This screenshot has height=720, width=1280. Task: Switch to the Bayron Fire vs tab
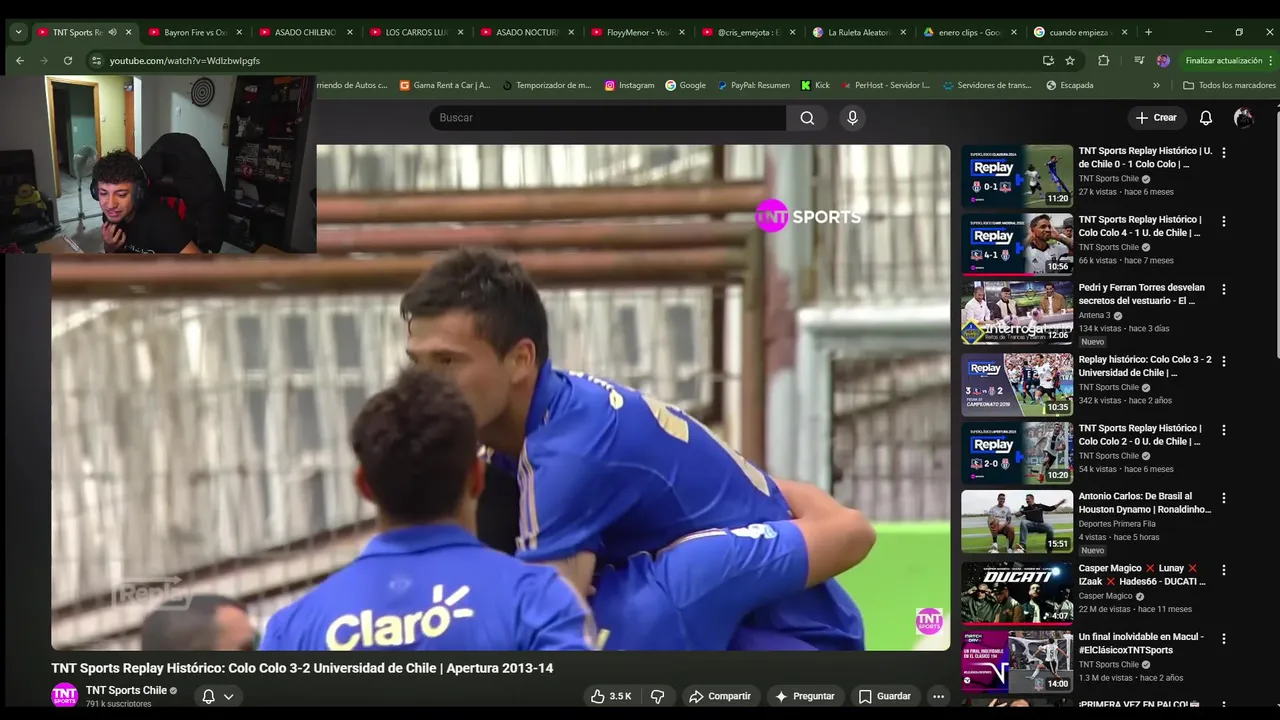(x=195, y=32)
